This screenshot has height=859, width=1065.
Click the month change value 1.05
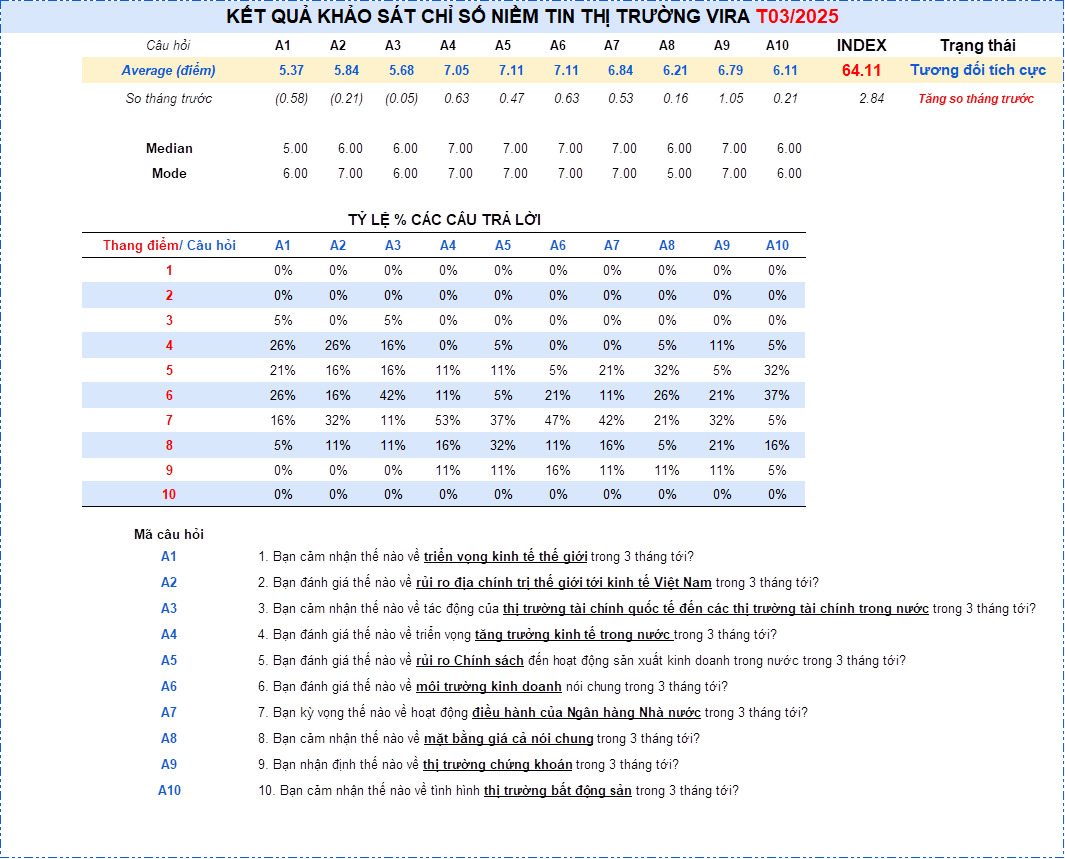tap(731, 98)
